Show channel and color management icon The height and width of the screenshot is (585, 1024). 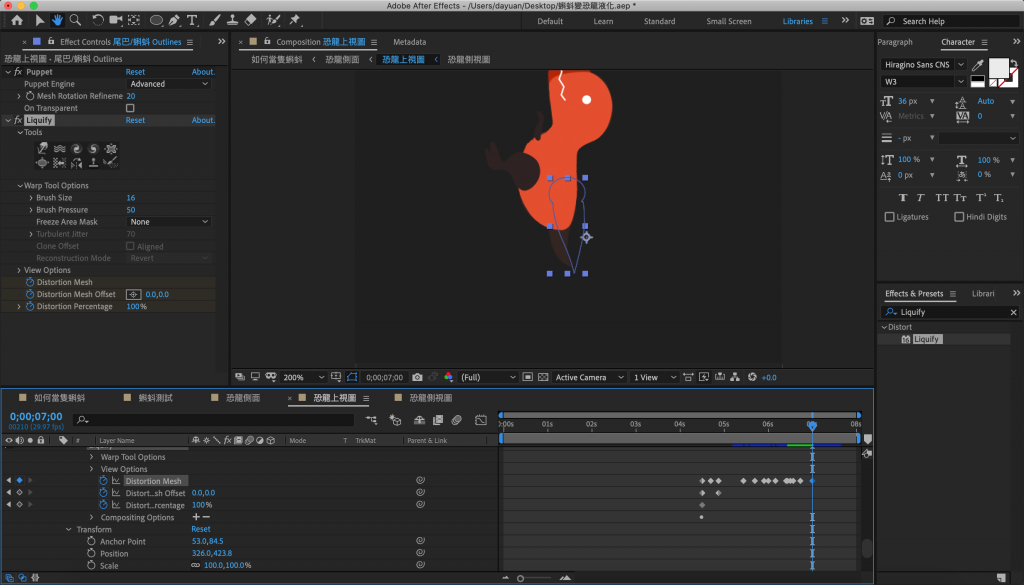coord(449,377)
